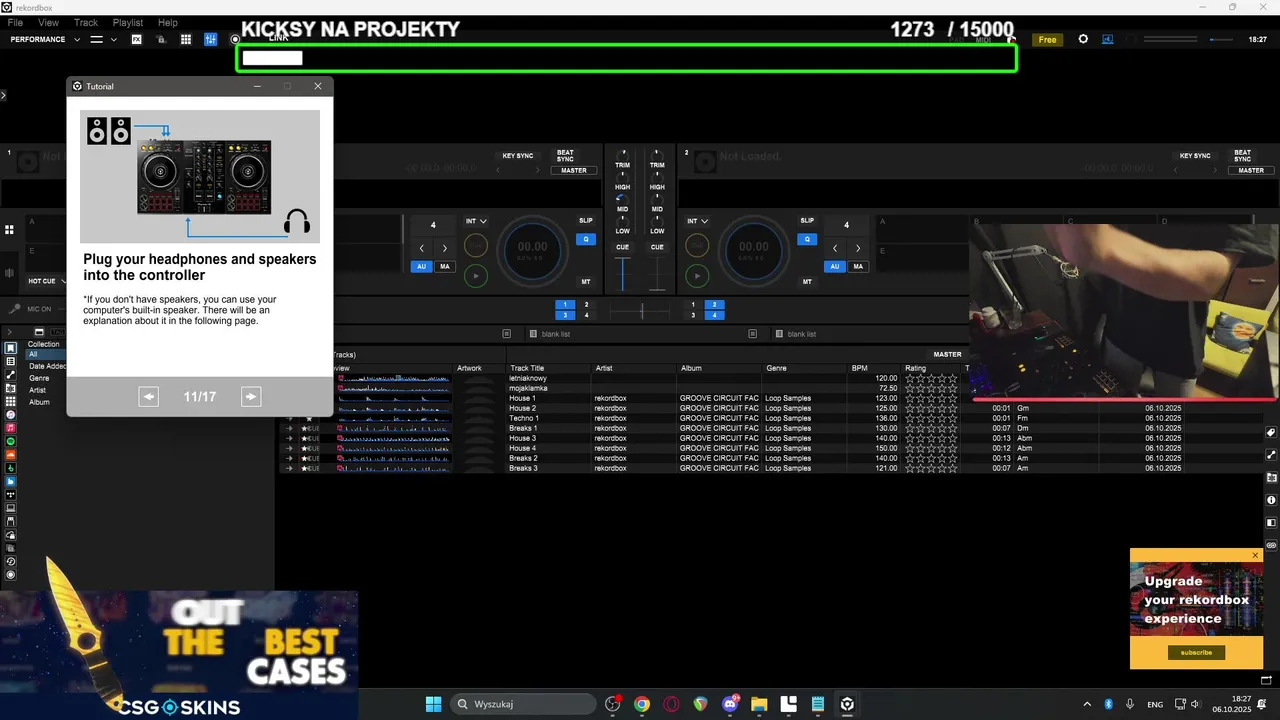Adjust the crossfader

pyautogui.click(x=641, y=312)
